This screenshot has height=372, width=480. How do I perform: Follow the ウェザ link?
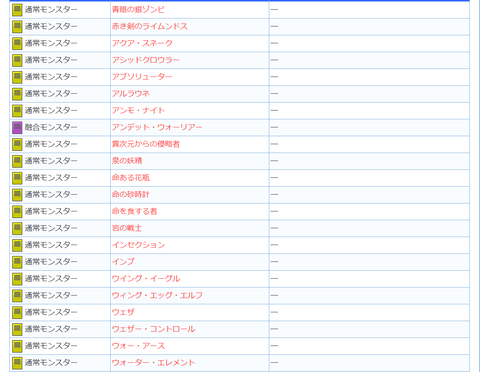pos(123,312)
